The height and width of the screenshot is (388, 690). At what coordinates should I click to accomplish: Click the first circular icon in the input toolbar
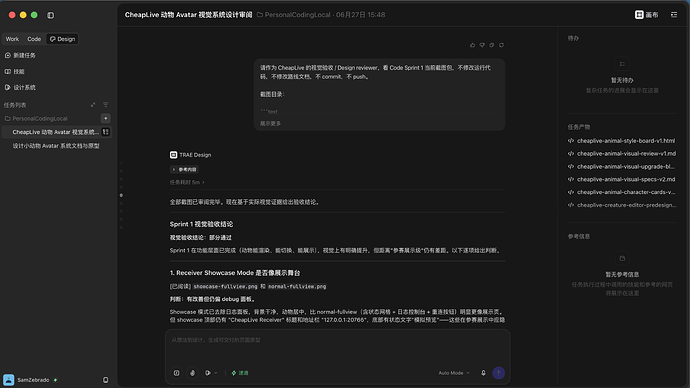176,373
